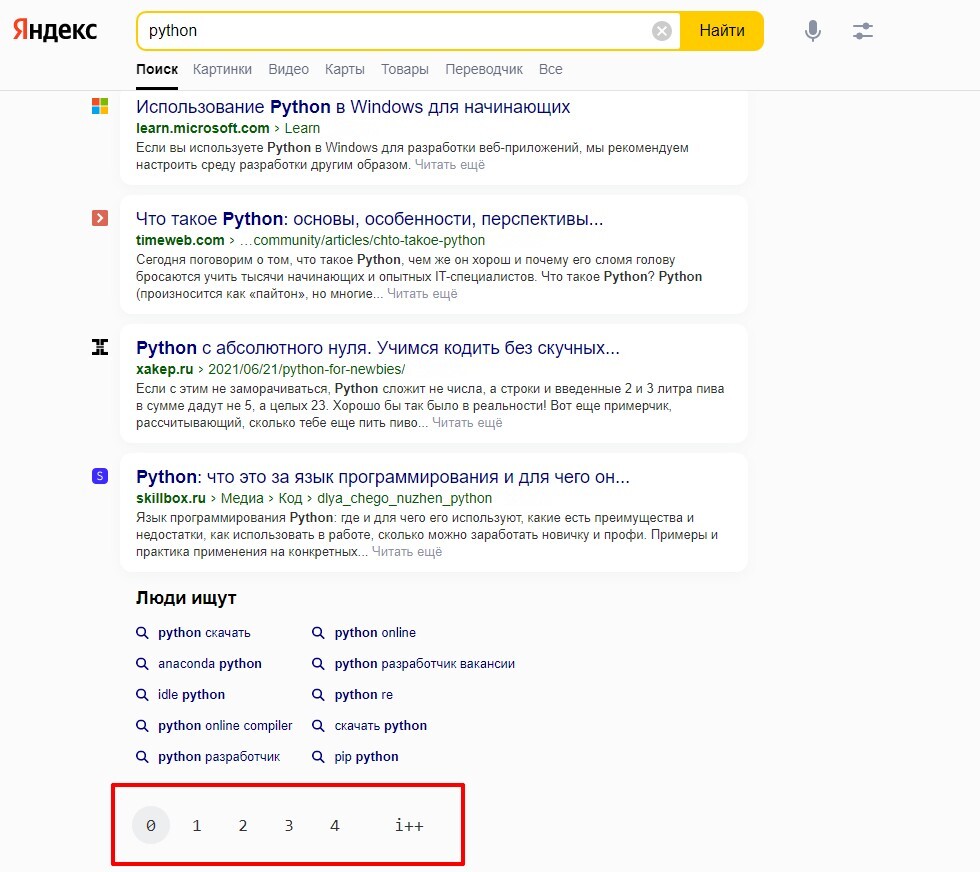The image size is (980, 872).
Task: Click timeweb.com domain link
Action: [x=180, y=240]
